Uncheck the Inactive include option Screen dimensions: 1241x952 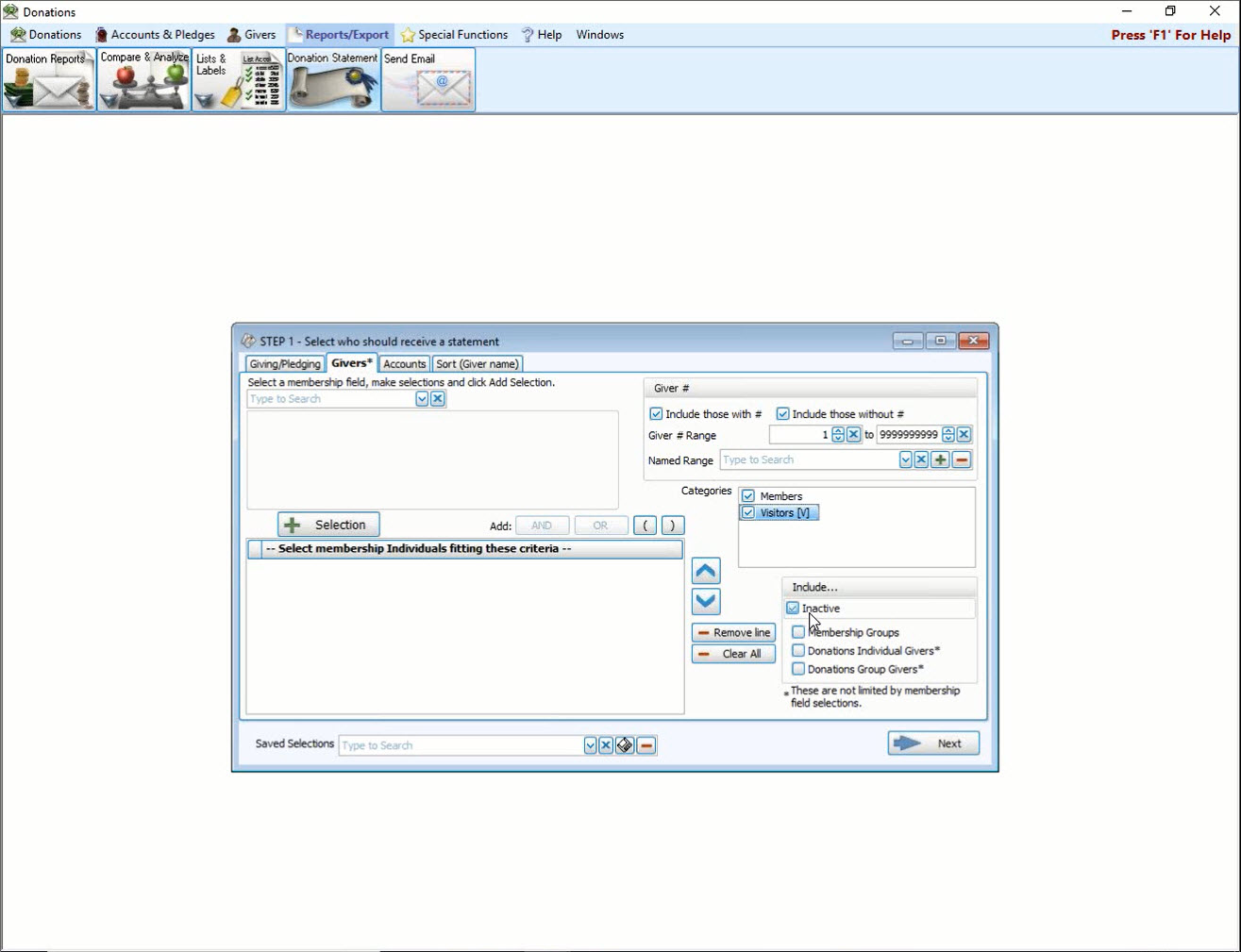793,609
